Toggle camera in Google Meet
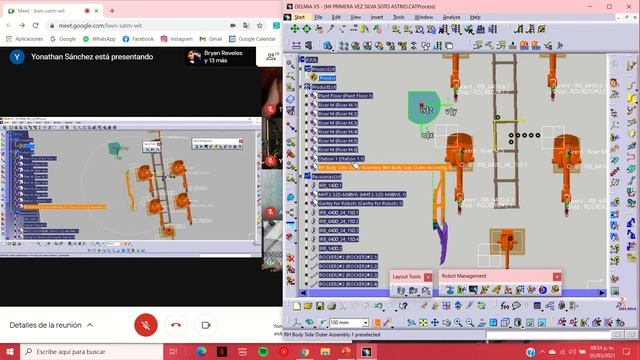 pos(206,325)
